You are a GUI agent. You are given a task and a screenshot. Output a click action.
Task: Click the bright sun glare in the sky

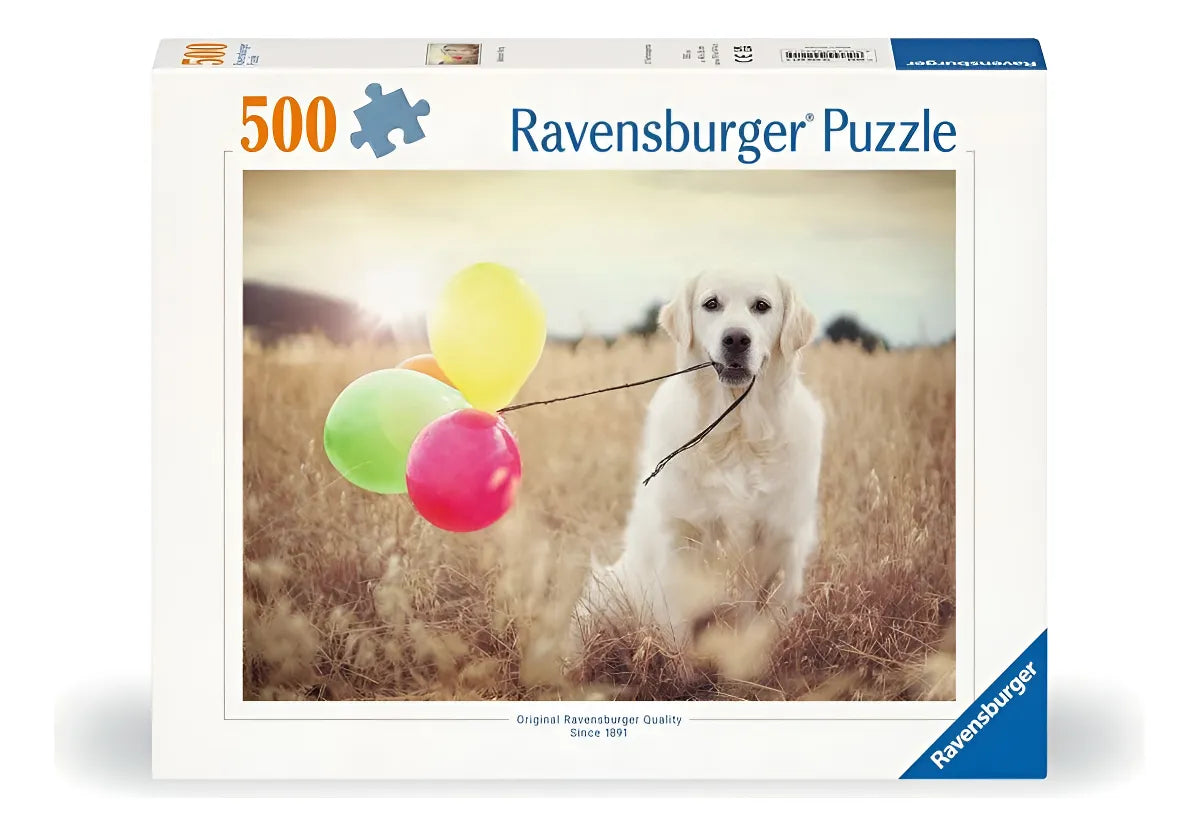pos(392,291)
